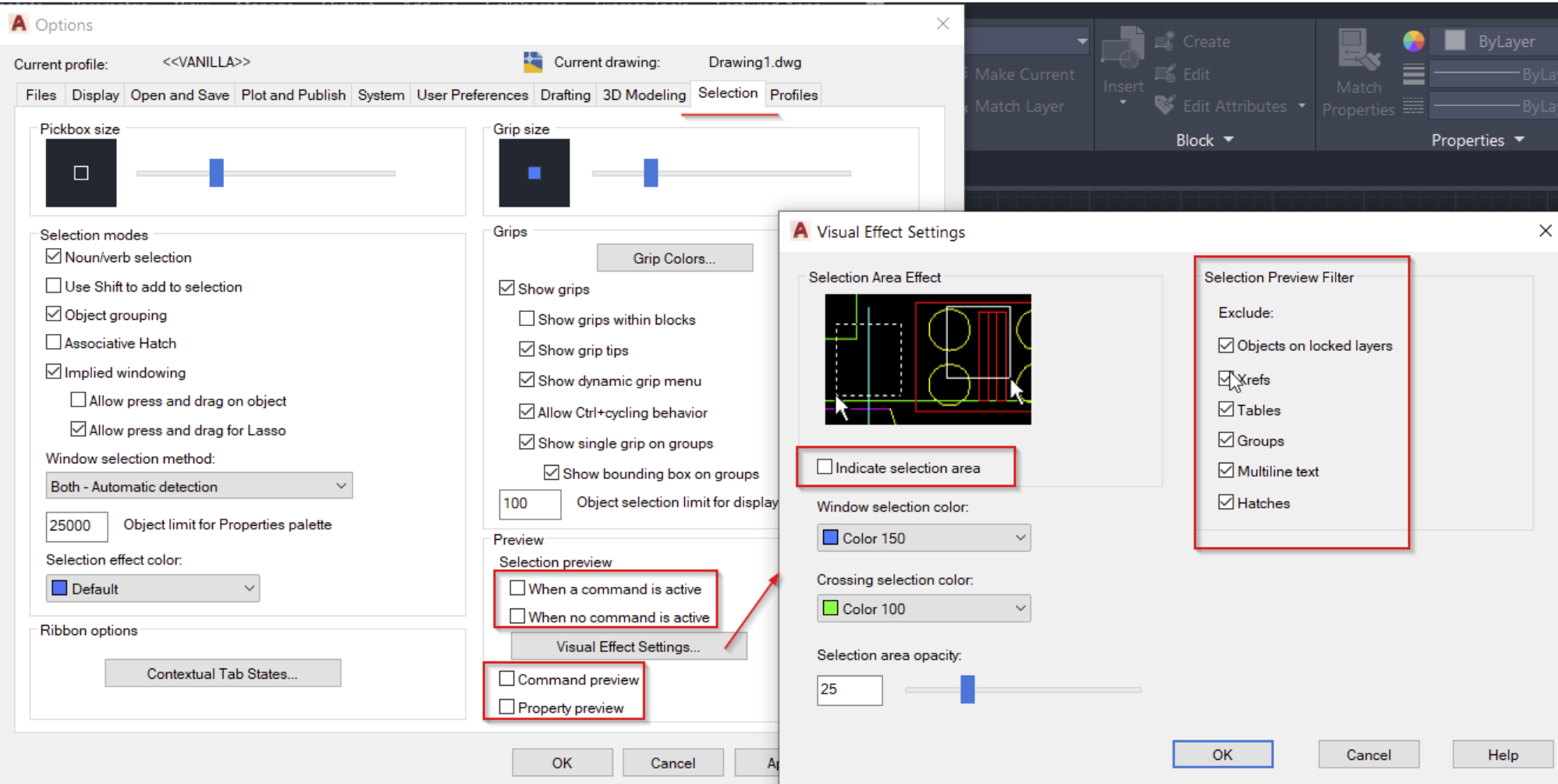Click the Edit block icon

click(1164, 74)
